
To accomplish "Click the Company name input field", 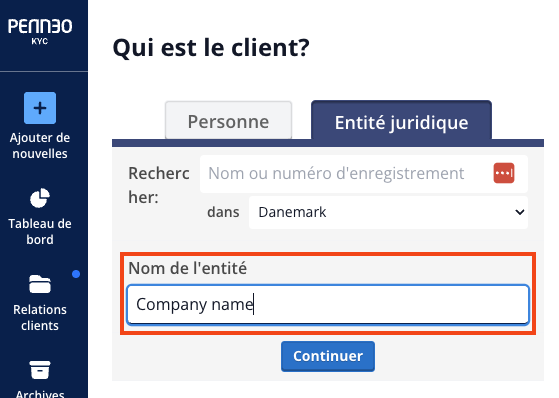I will tap(328, 305).
